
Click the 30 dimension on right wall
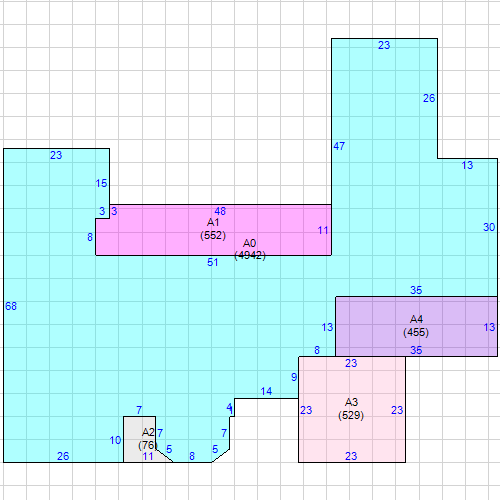click(x=489, y=227)
